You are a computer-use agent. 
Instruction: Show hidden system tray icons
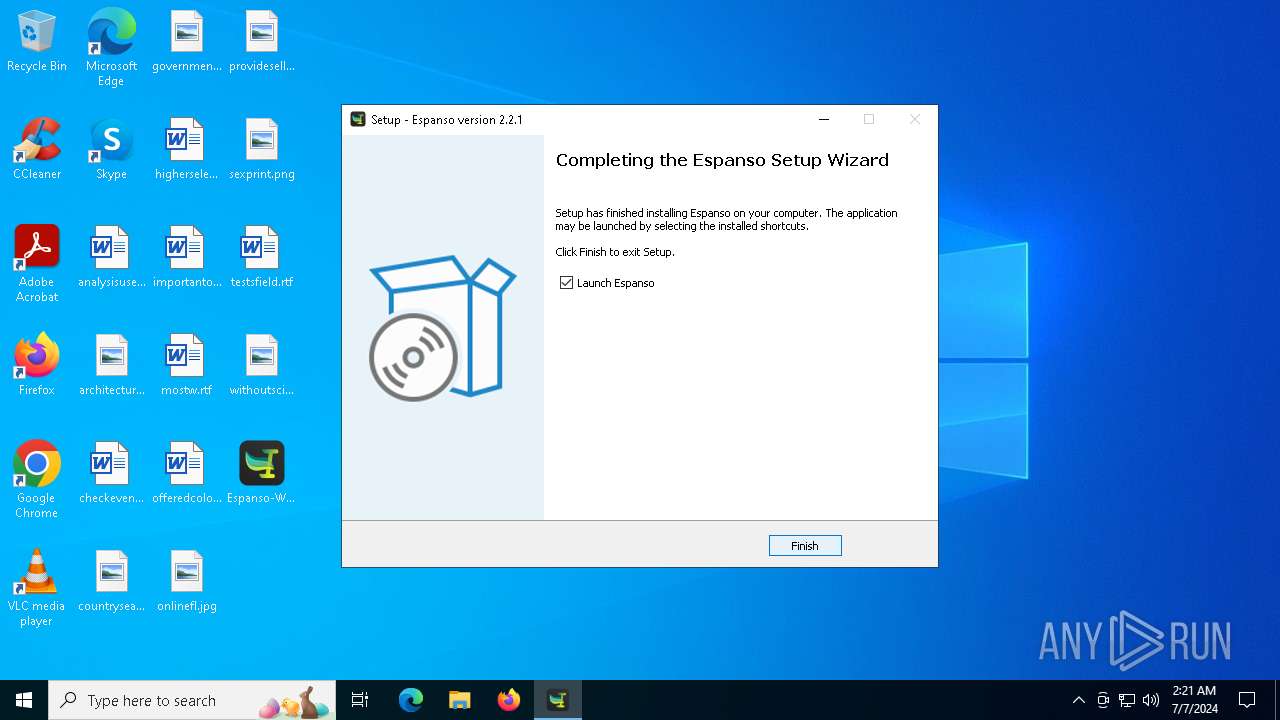point(1078,700)
